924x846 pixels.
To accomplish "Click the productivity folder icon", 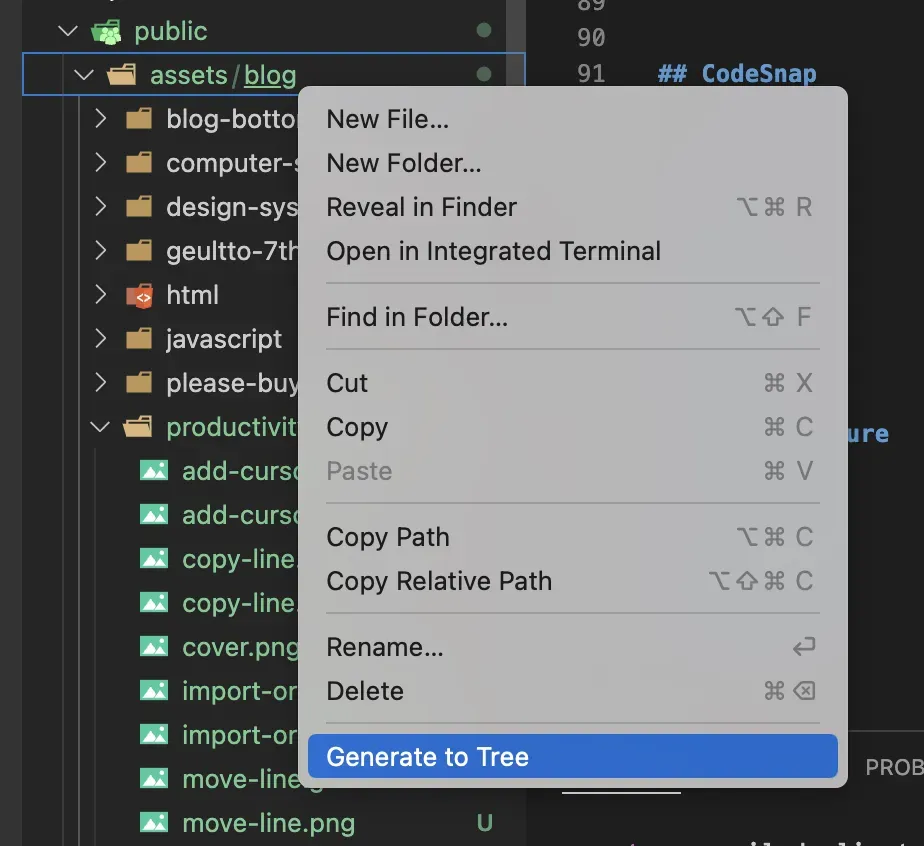I will (x=138, y=426).
